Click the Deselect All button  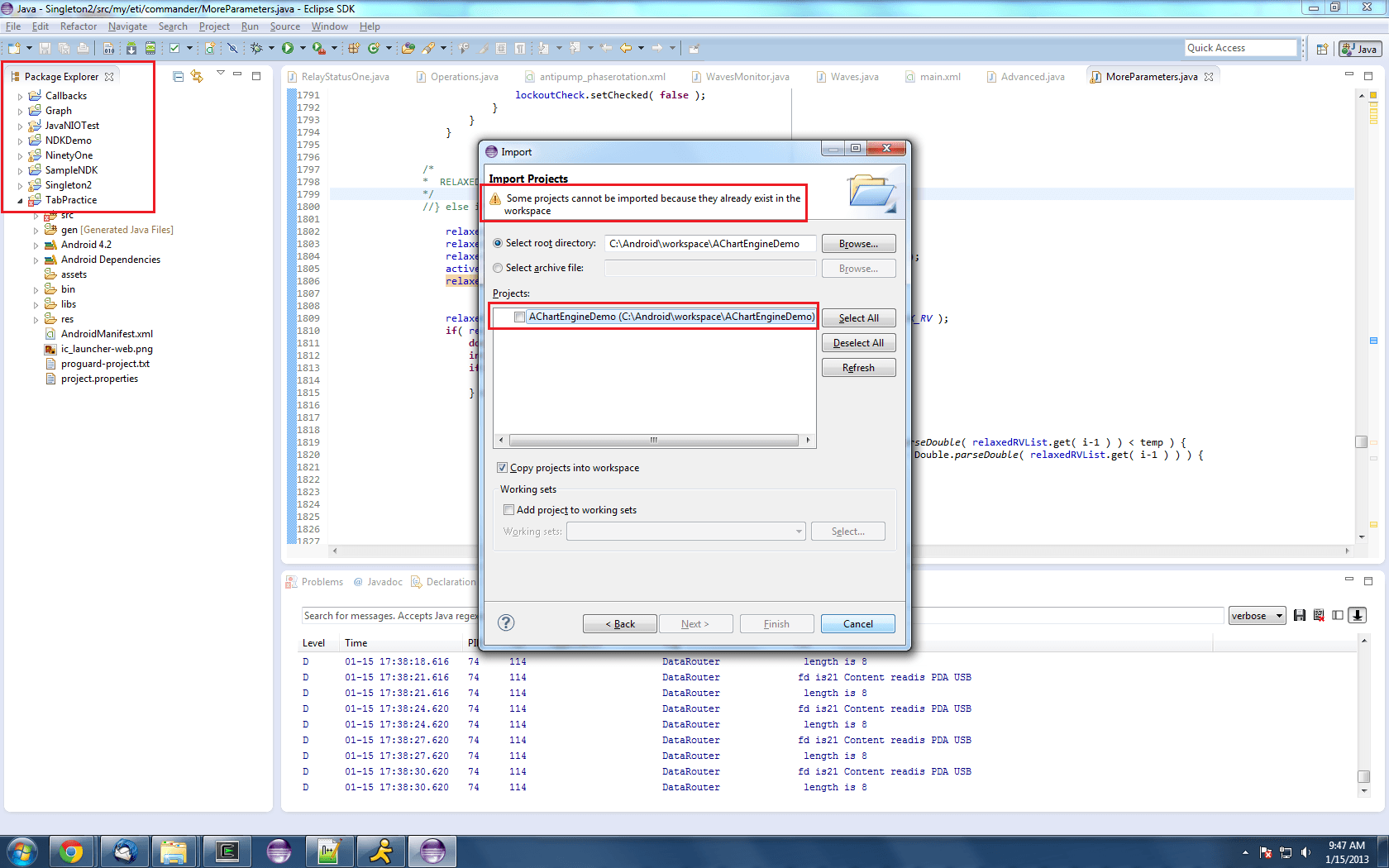click(x=858, y=343)
